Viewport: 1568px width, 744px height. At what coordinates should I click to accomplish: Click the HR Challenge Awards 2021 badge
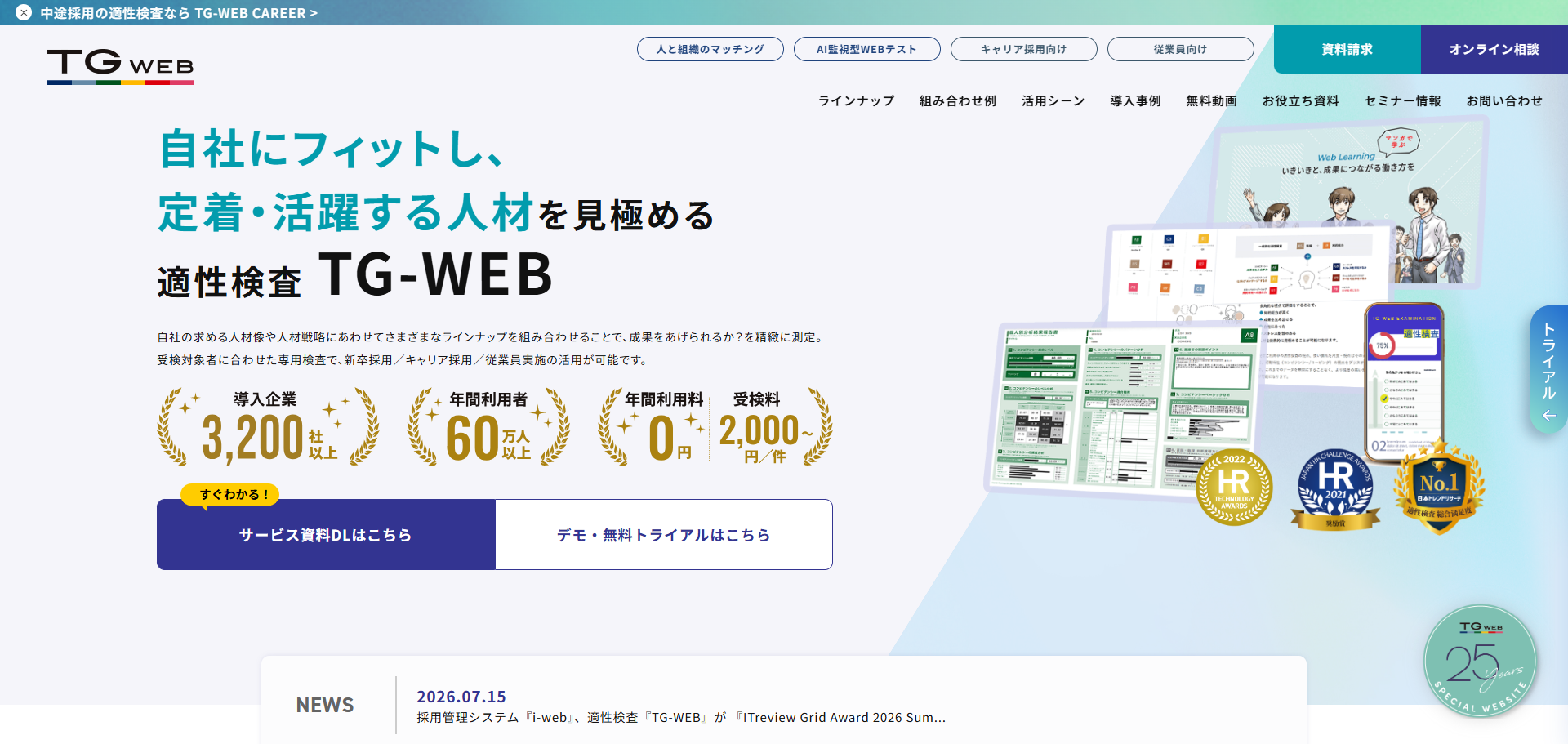(x=1336, y=490)
